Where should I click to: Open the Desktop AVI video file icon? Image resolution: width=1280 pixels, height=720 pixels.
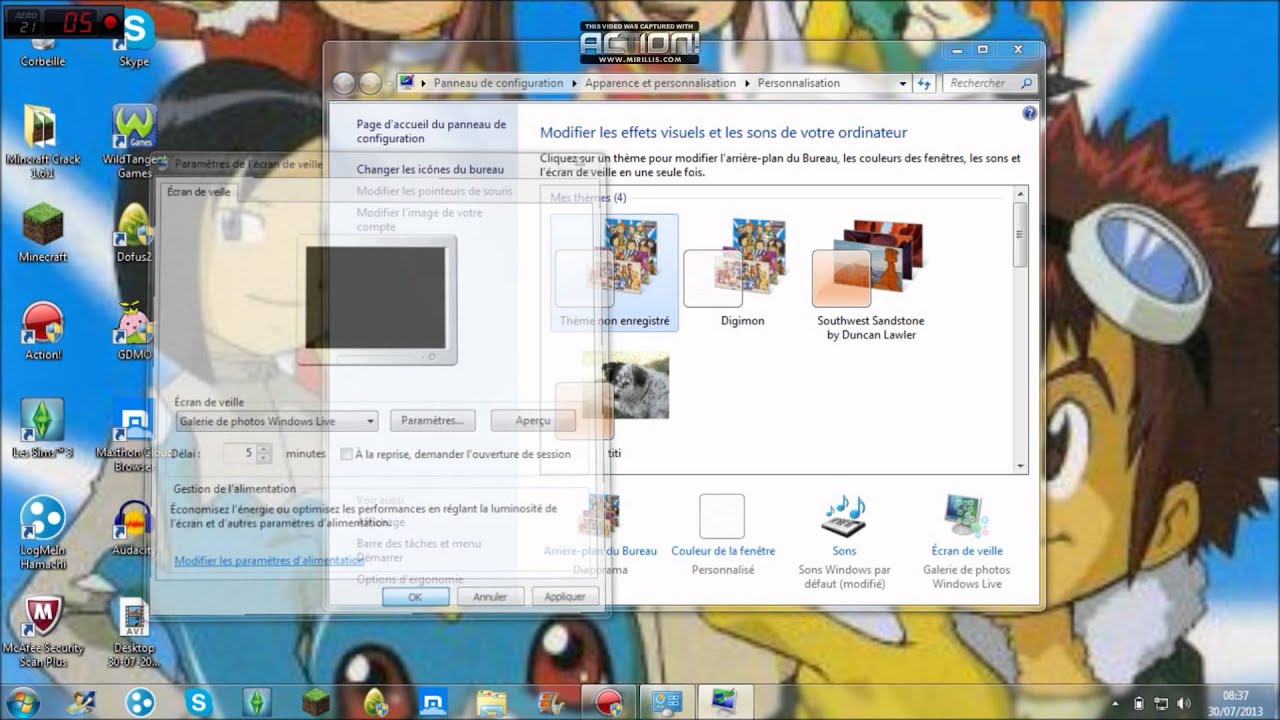134,632
